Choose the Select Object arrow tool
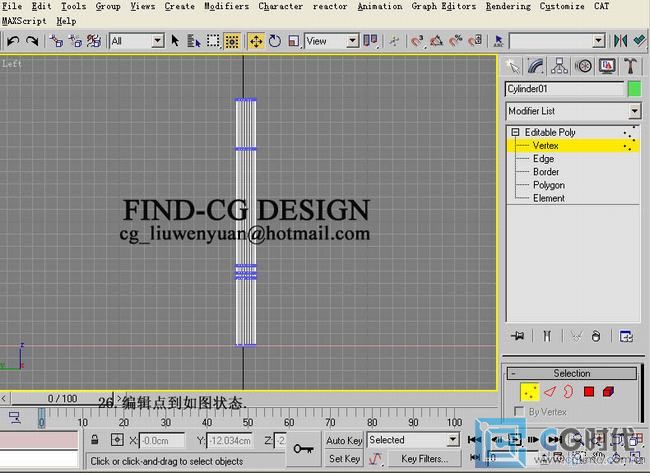 coord(175,41)
